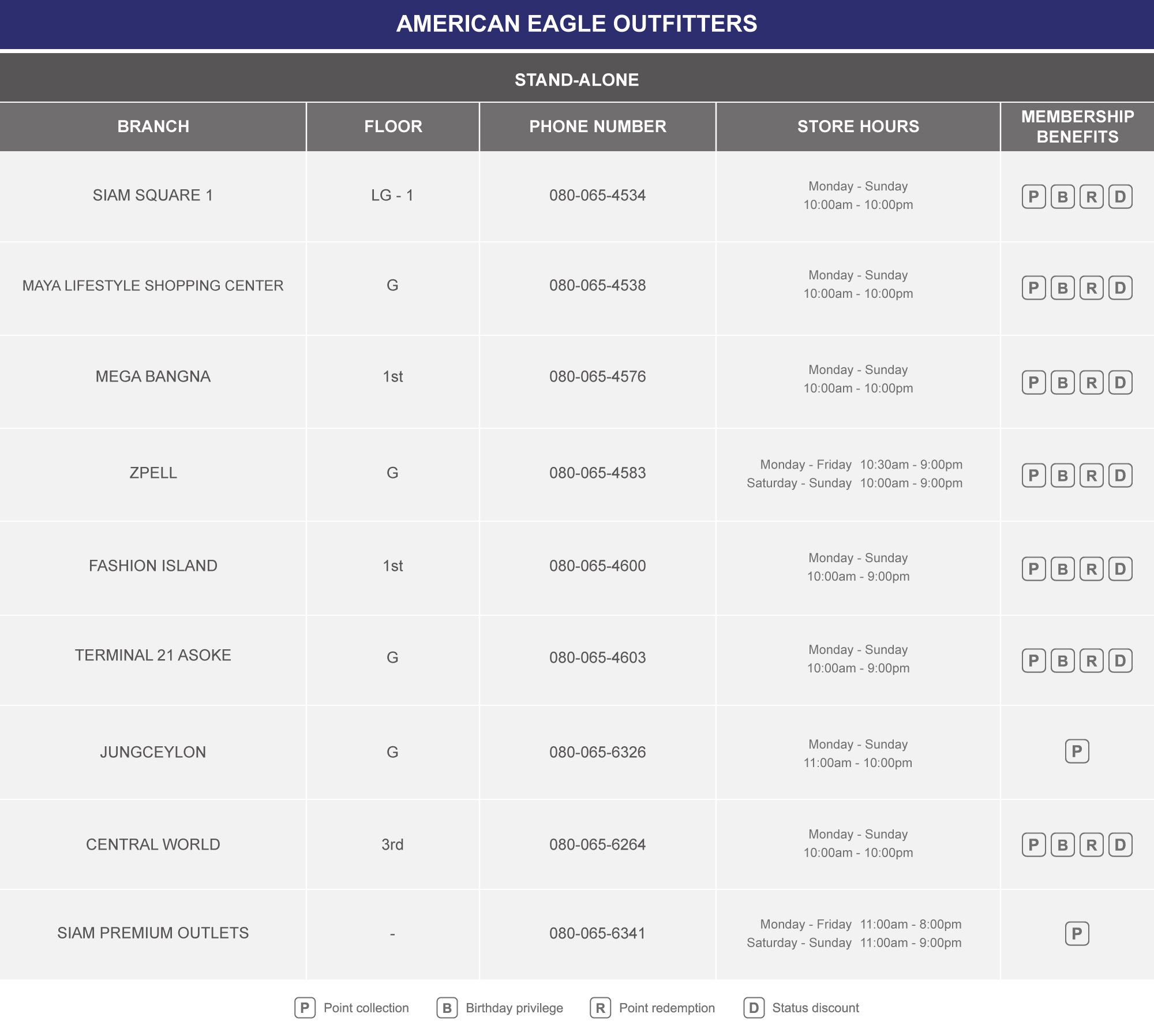Select the MEGA BANGNA branch name
Screen dimensions: 1154x1036
pyautogui.click(x=153, y=376)
